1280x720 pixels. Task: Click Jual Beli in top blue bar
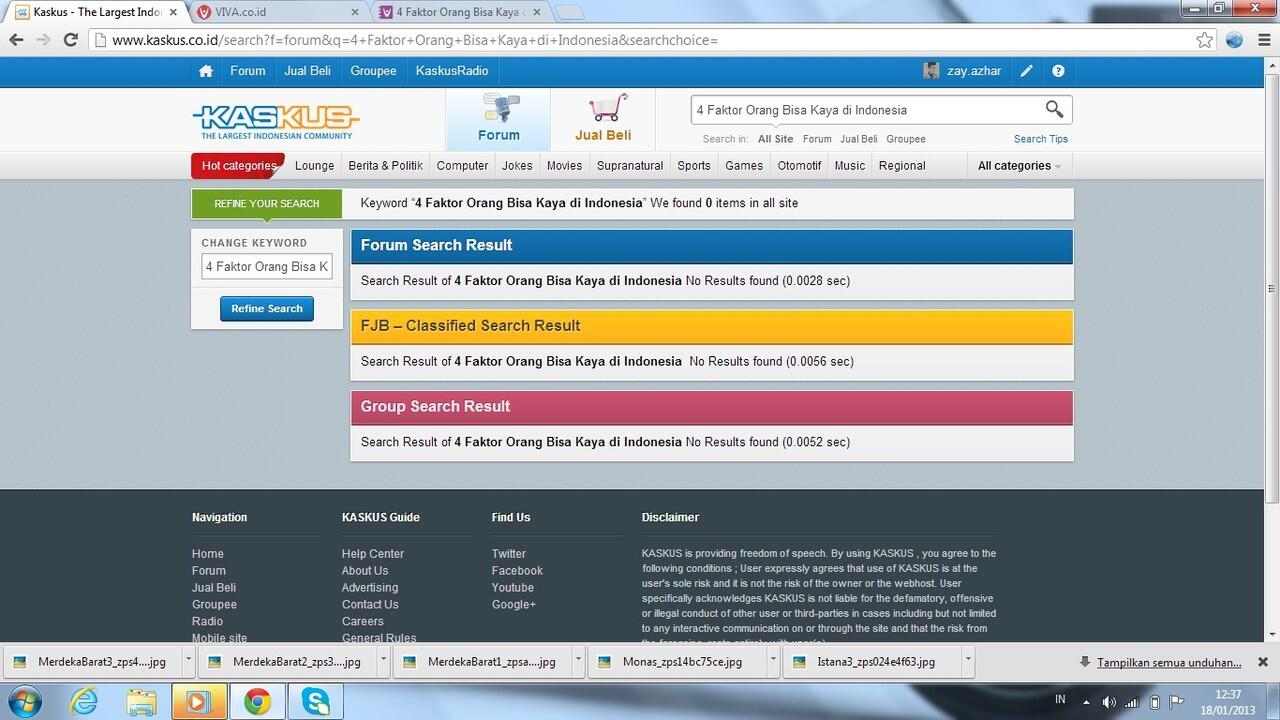[308, 71]
